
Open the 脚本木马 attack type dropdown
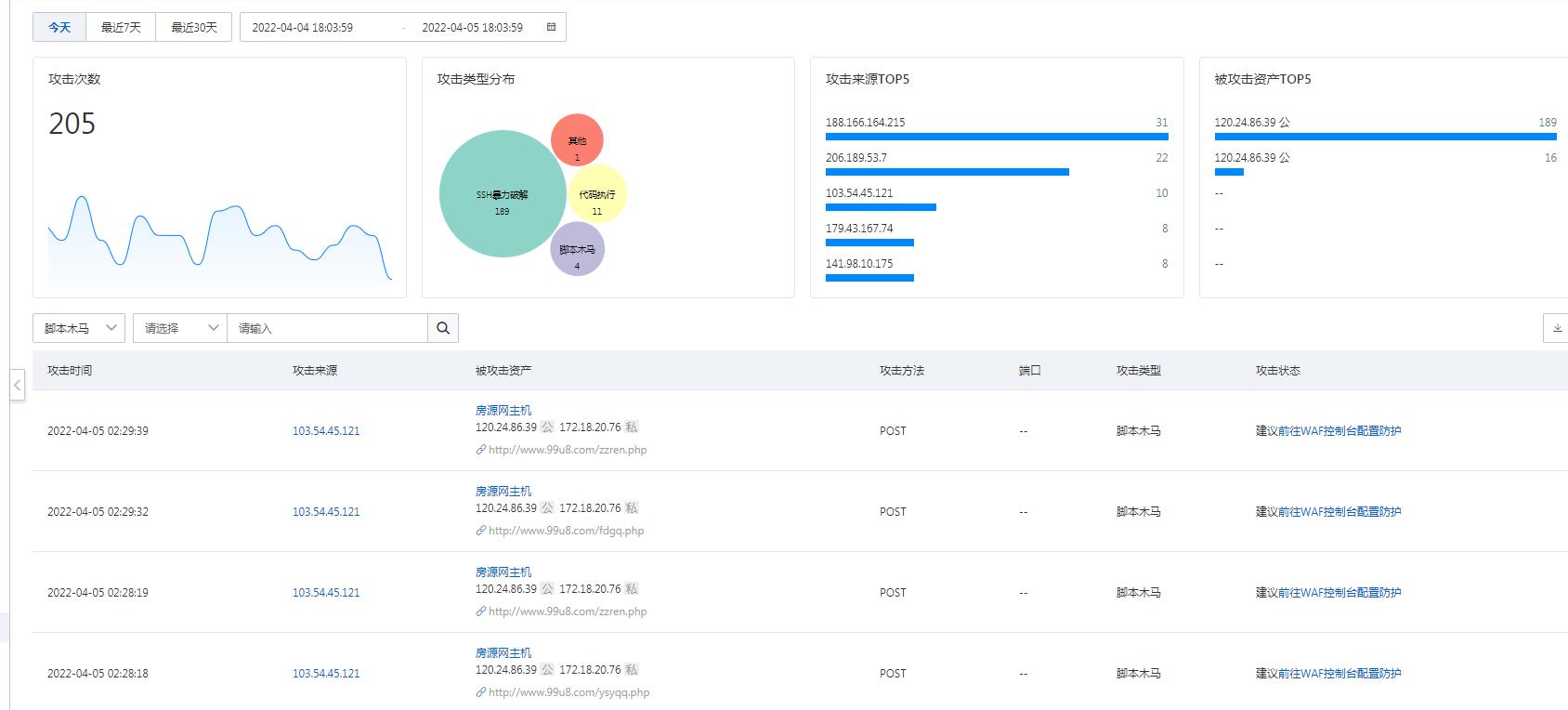tap(79, 328)
